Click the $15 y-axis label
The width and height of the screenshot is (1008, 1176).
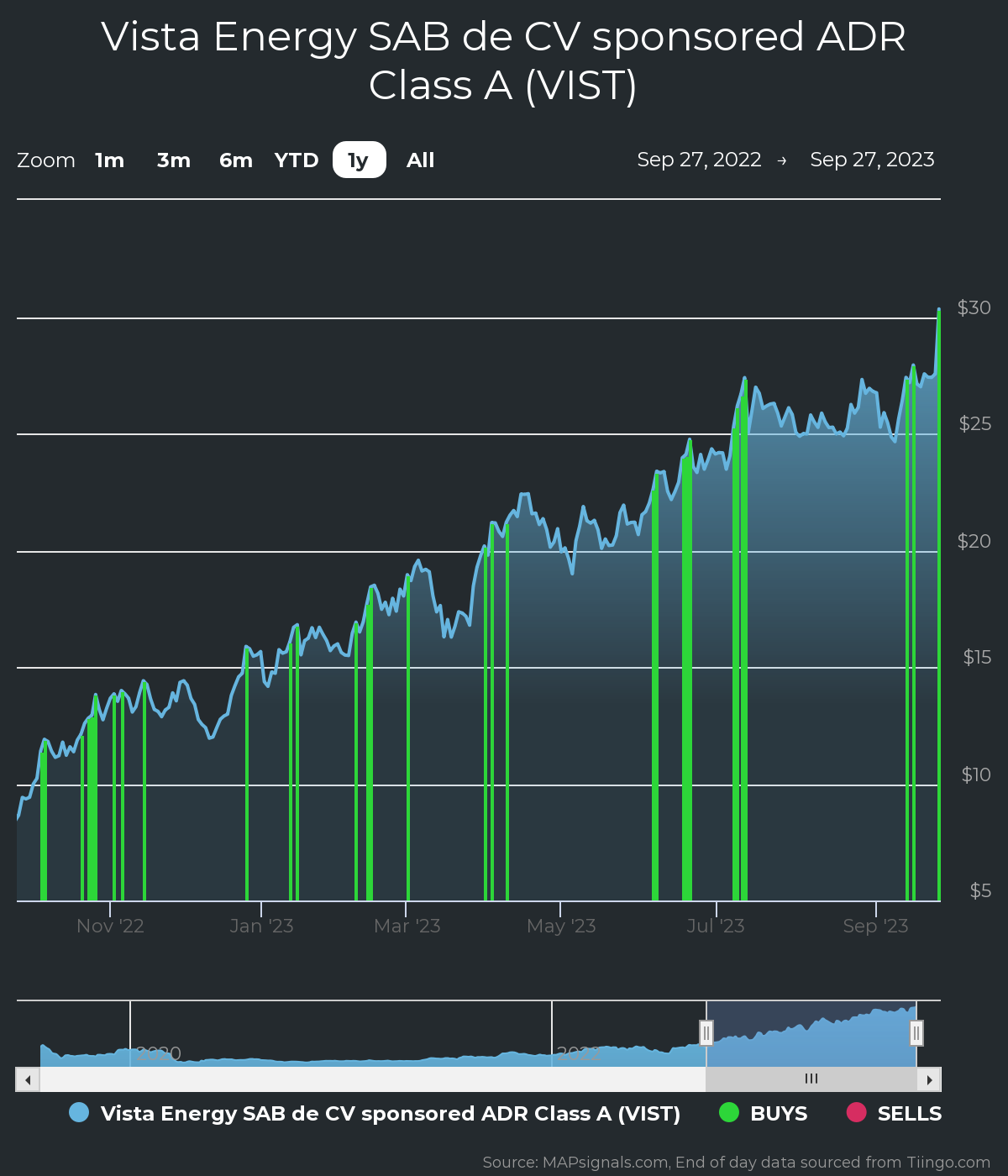pos(977,657)
